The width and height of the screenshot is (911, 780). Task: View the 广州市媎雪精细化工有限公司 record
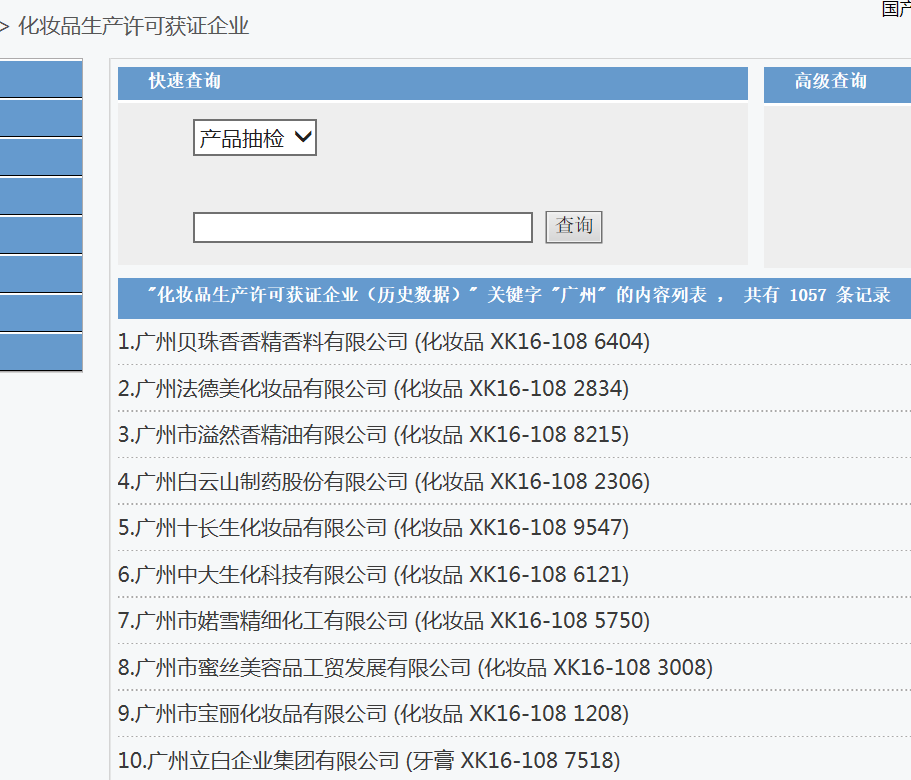[x=383, y=621]
